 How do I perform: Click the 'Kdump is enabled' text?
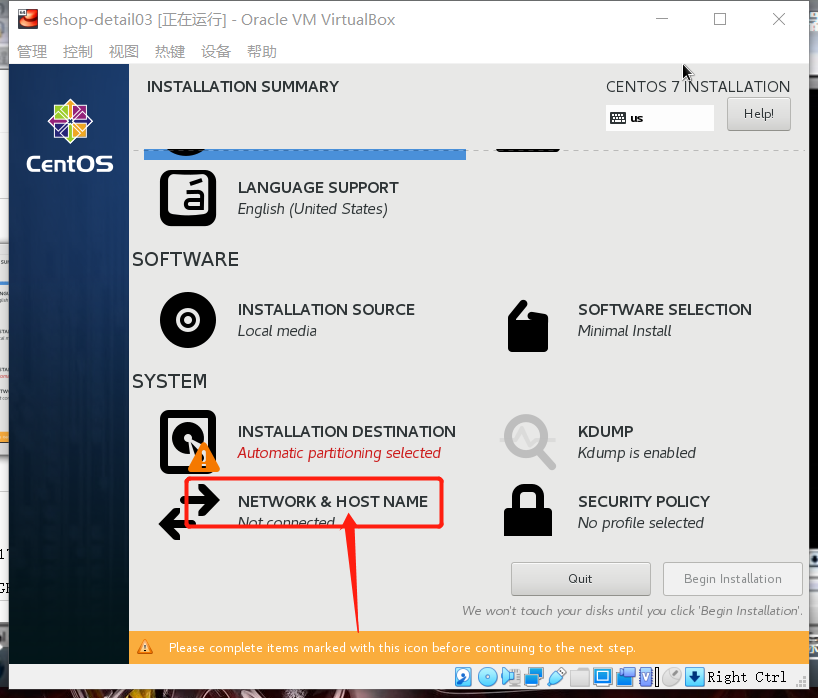point(636,453)
